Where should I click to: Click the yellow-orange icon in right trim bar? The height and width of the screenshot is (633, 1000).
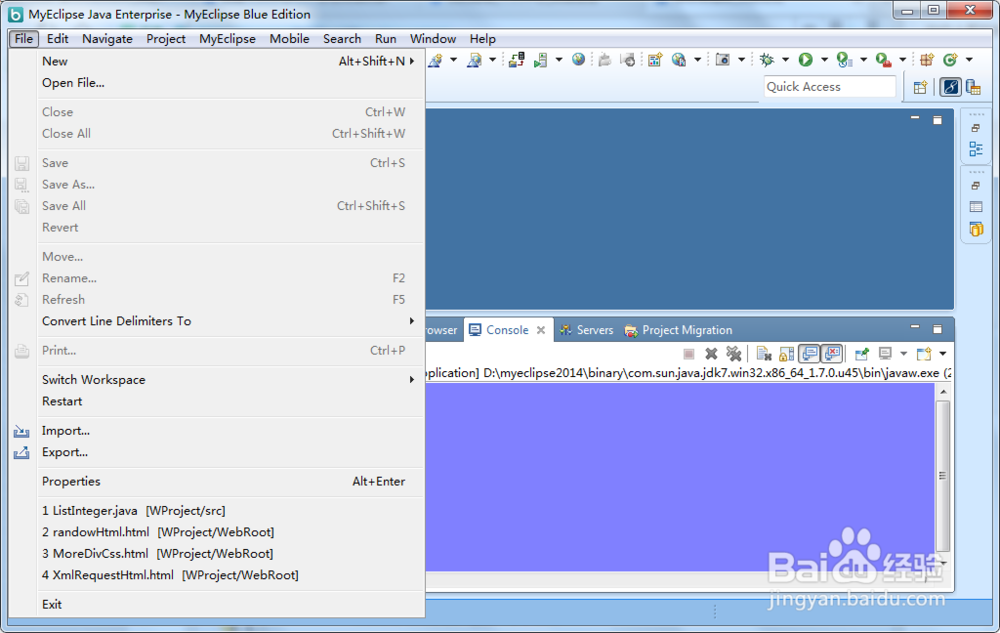(x=976, y=229)
